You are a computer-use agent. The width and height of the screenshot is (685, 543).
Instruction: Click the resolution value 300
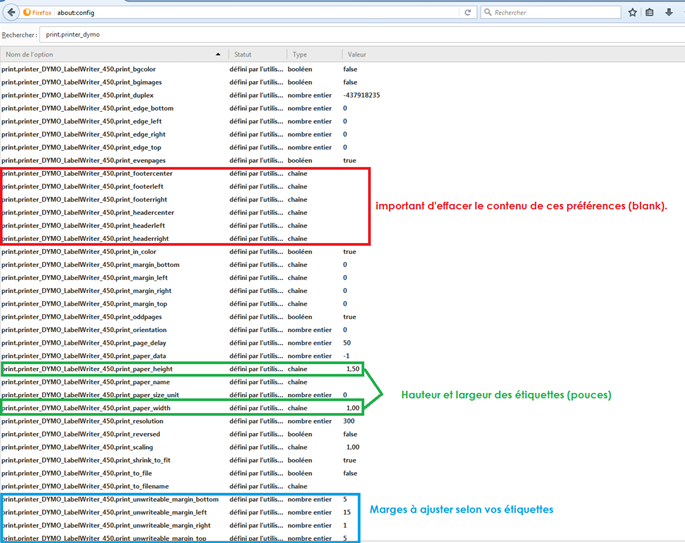click(349, 421)
